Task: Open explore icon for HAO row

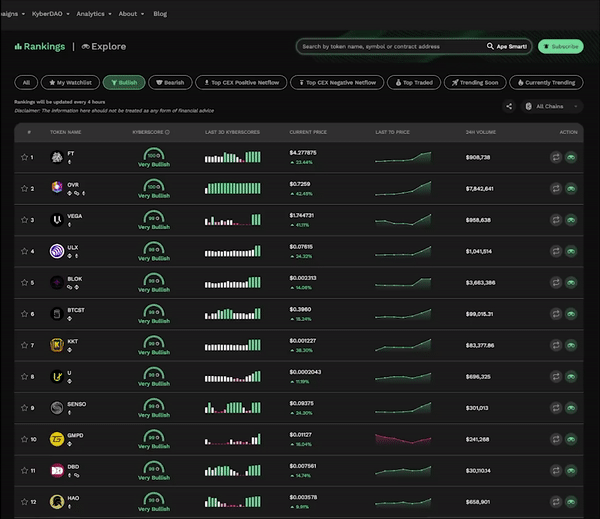Action: pos(571,502)
